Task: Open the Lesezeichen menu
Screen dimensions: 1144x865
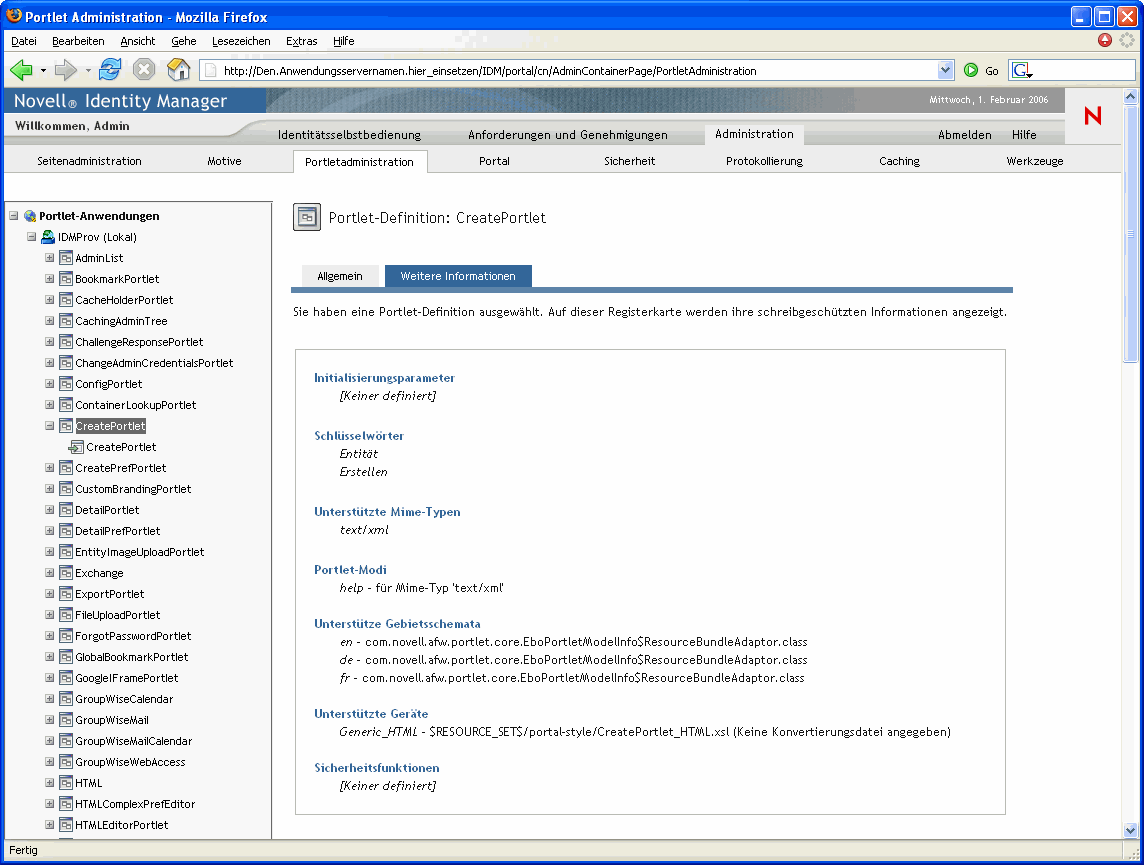Action: (241, 41)
